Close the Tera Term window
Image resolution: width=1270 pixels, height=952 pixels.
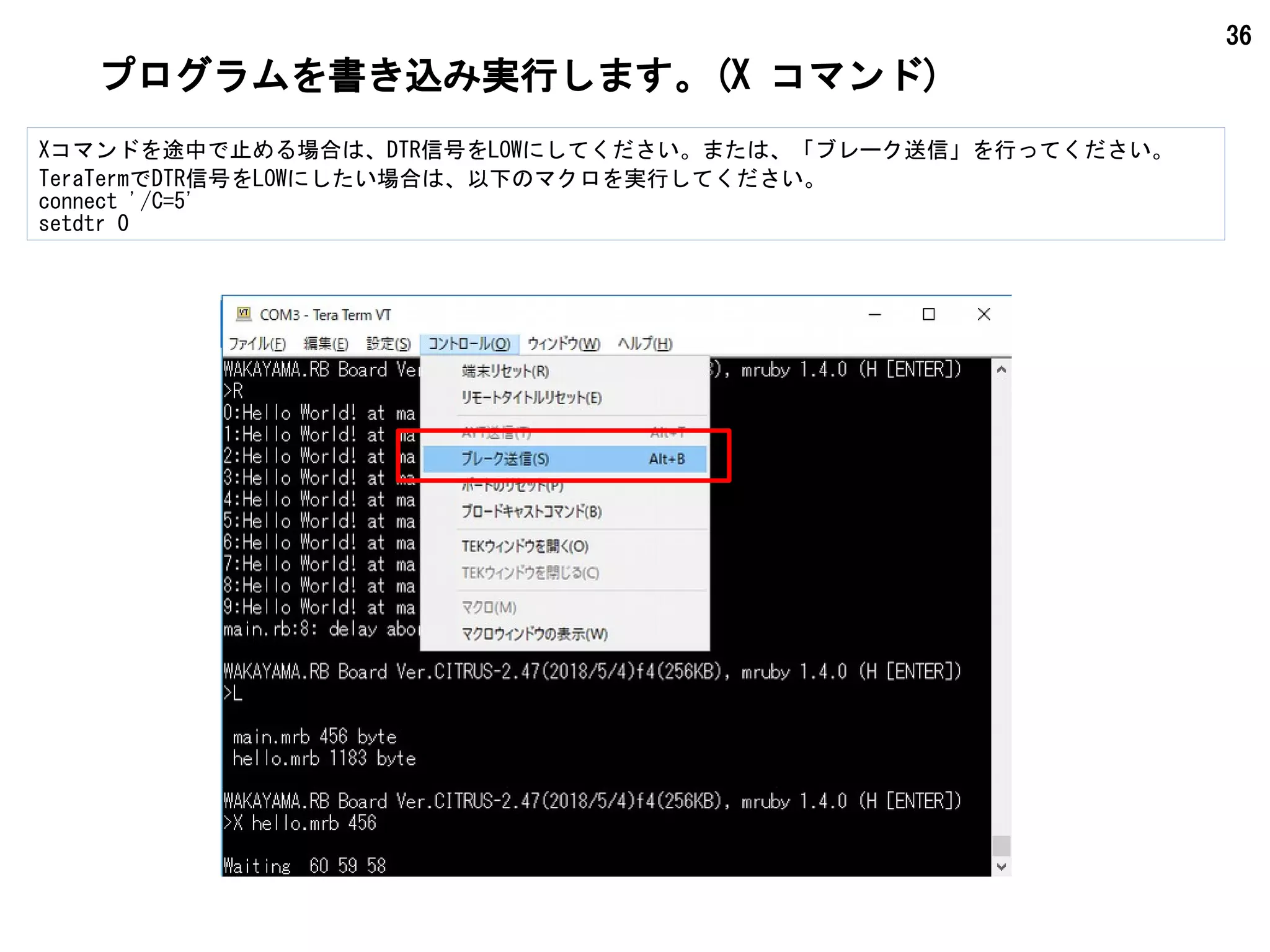point(984,314)
